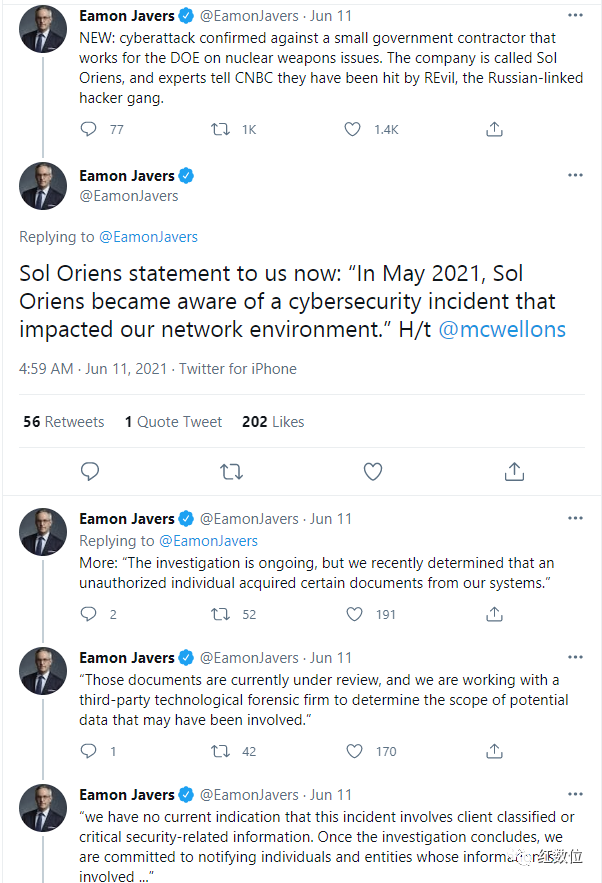Screen dimensions: 602x883
Task: Open the 1 Quote Tweet list
Action: [173, 422]
